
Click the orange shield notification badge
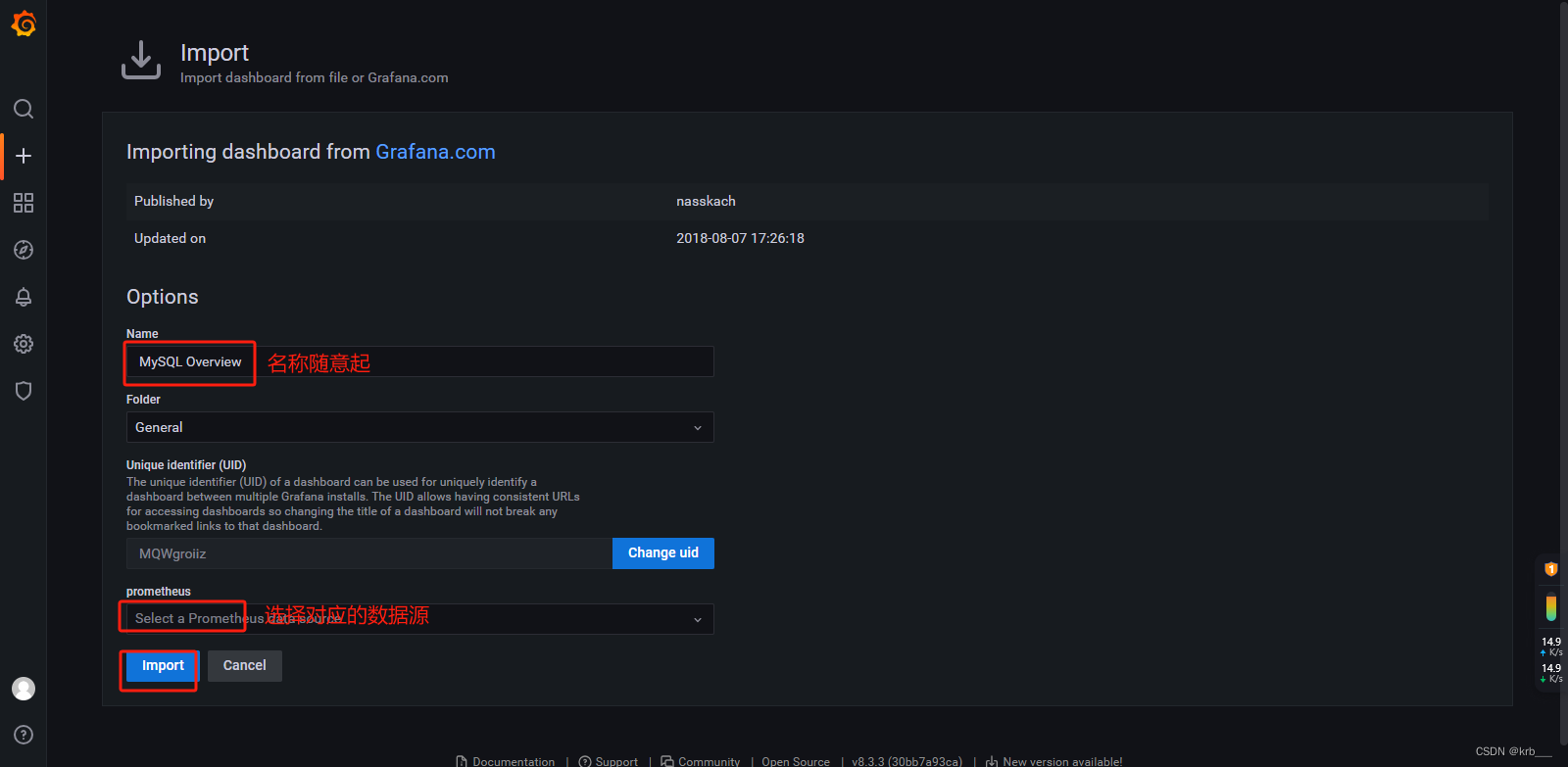[x=1551, y=569]
